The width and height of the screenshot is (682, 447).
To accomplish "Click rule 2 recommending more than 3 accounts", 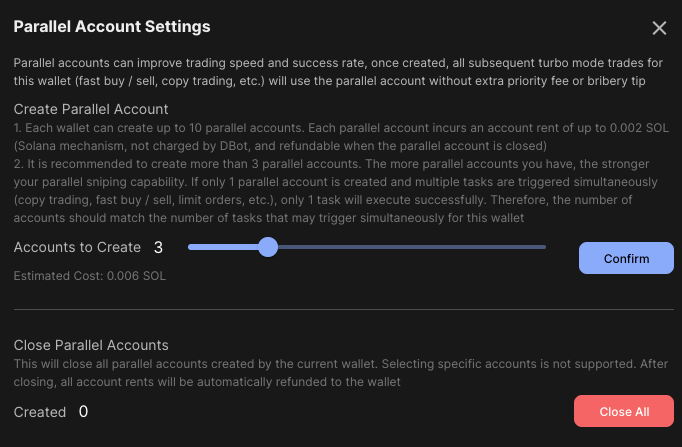I will [335, 191].
